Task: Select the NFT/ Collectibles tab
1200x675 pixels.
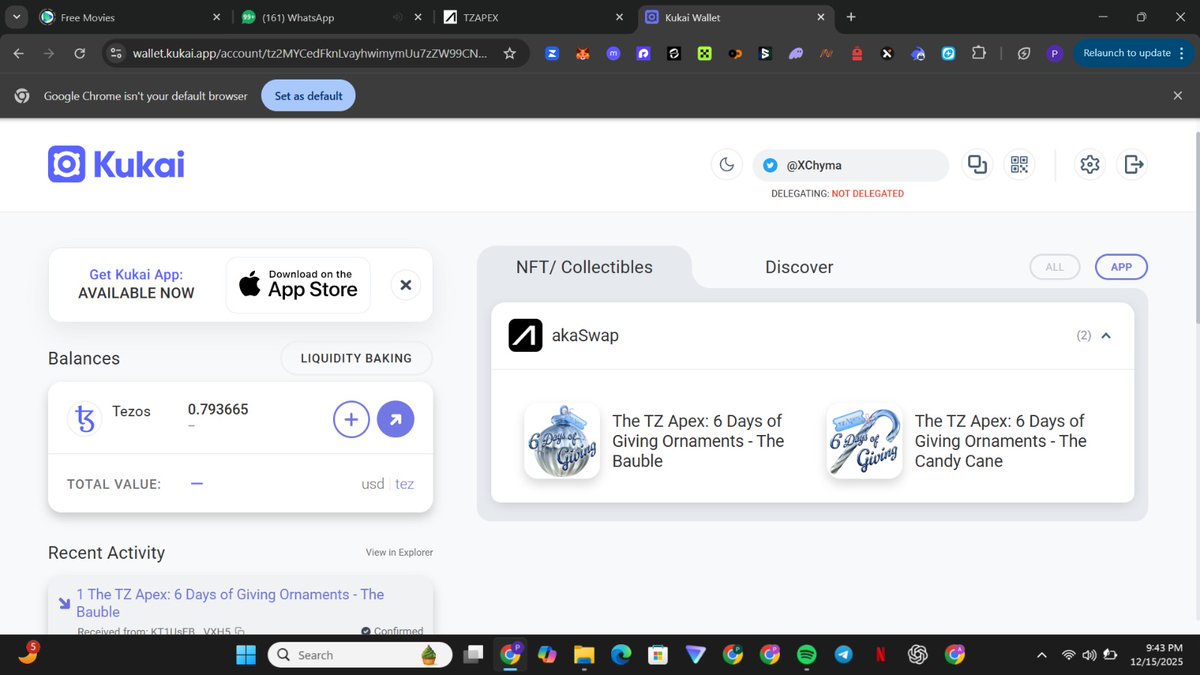Action: [x=584, y=267]
